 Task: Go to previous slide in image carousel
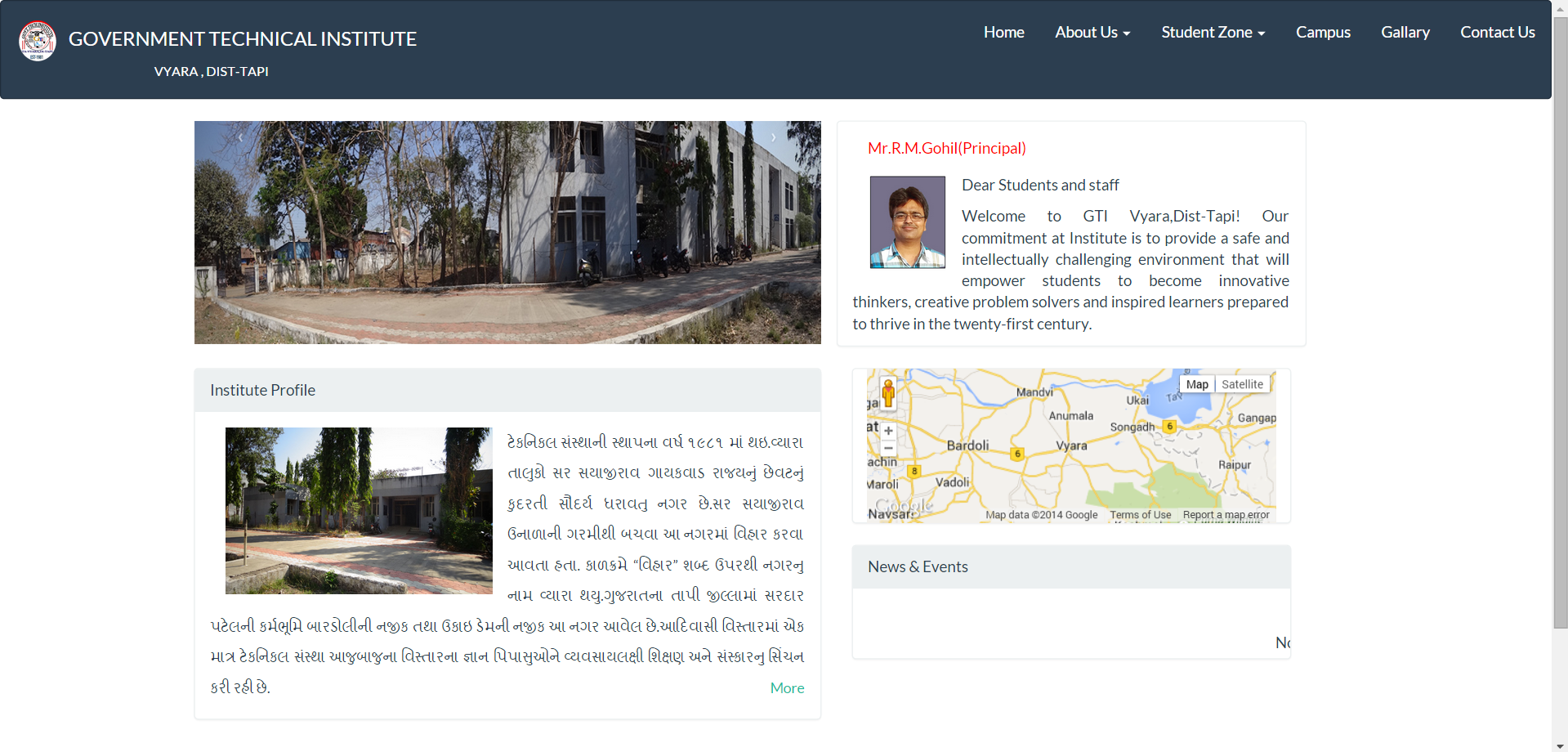pos(240,138)
